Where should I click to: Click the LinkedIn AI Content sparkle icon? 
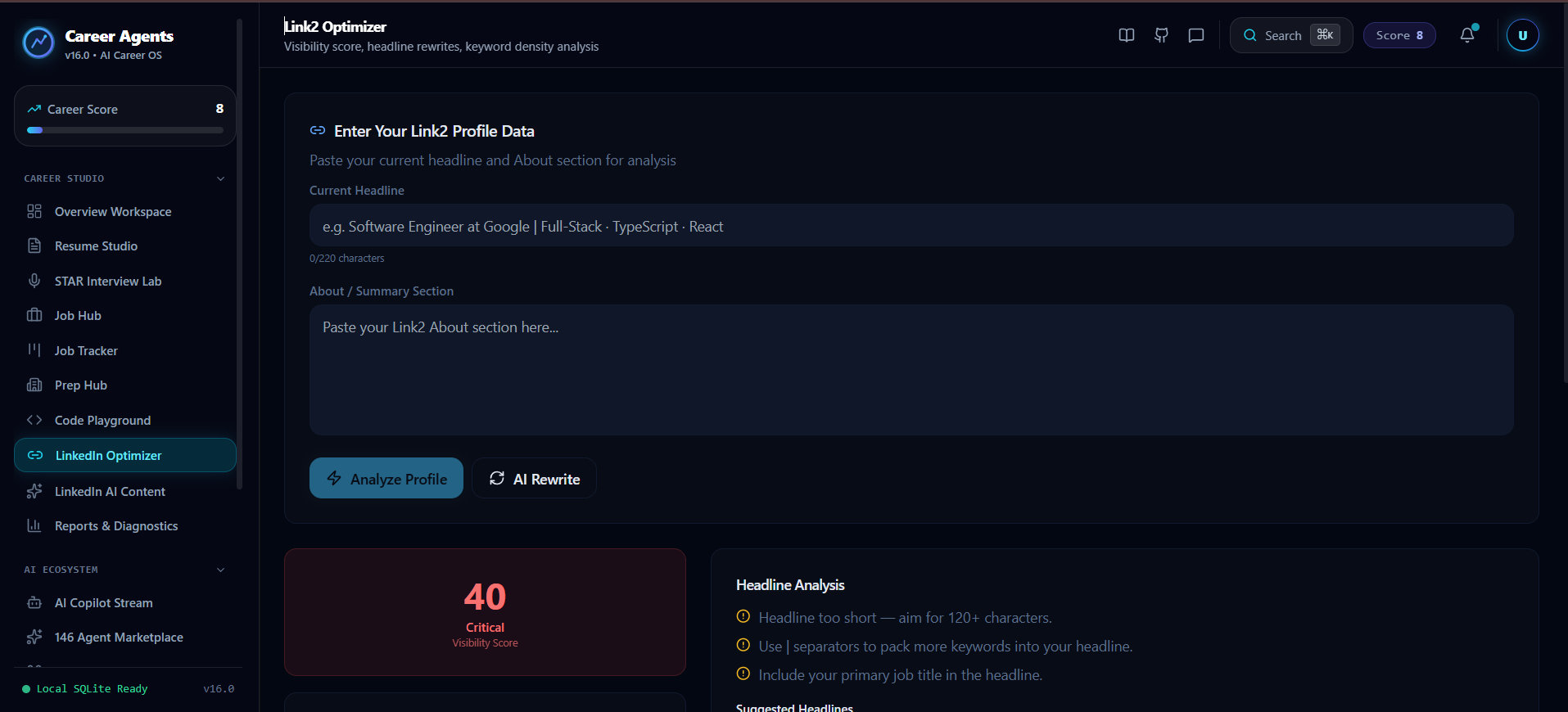tap(34, 491)
